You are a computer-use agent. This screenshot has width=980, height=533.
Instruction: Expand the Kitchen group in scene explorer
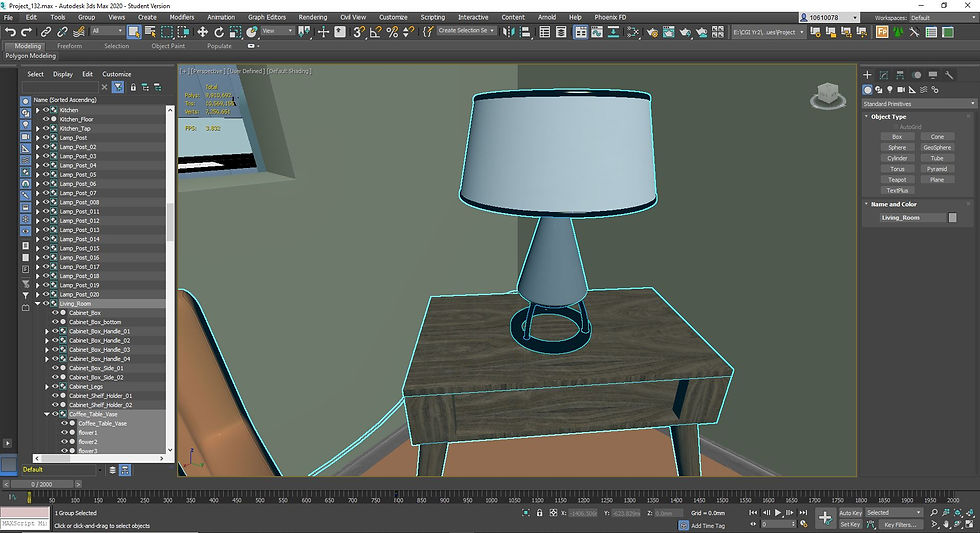coord(38,110)
